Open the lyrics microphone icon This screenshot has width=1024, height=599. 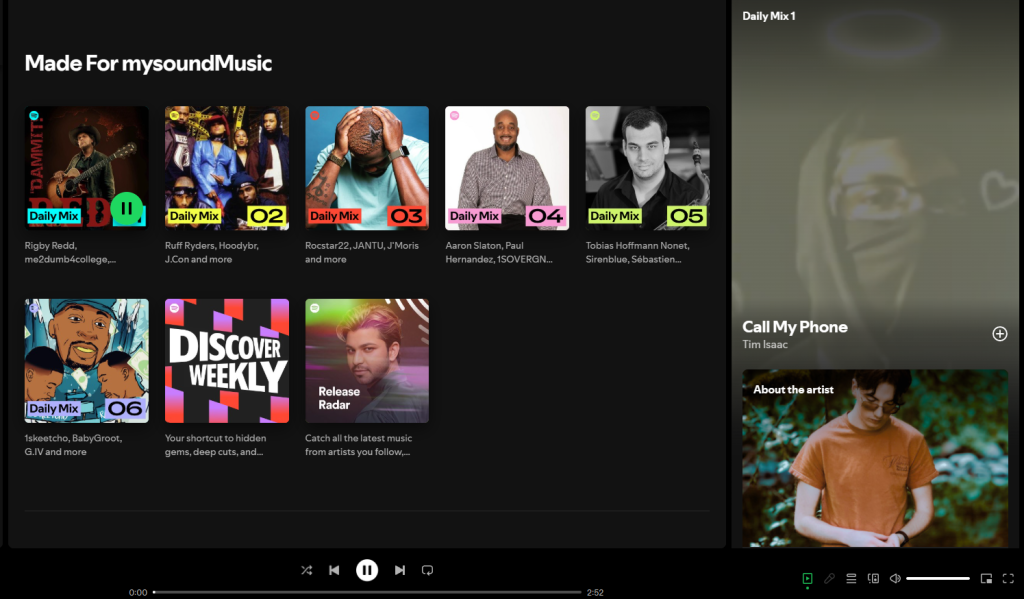pyautogui.click(x=829, y=578)
